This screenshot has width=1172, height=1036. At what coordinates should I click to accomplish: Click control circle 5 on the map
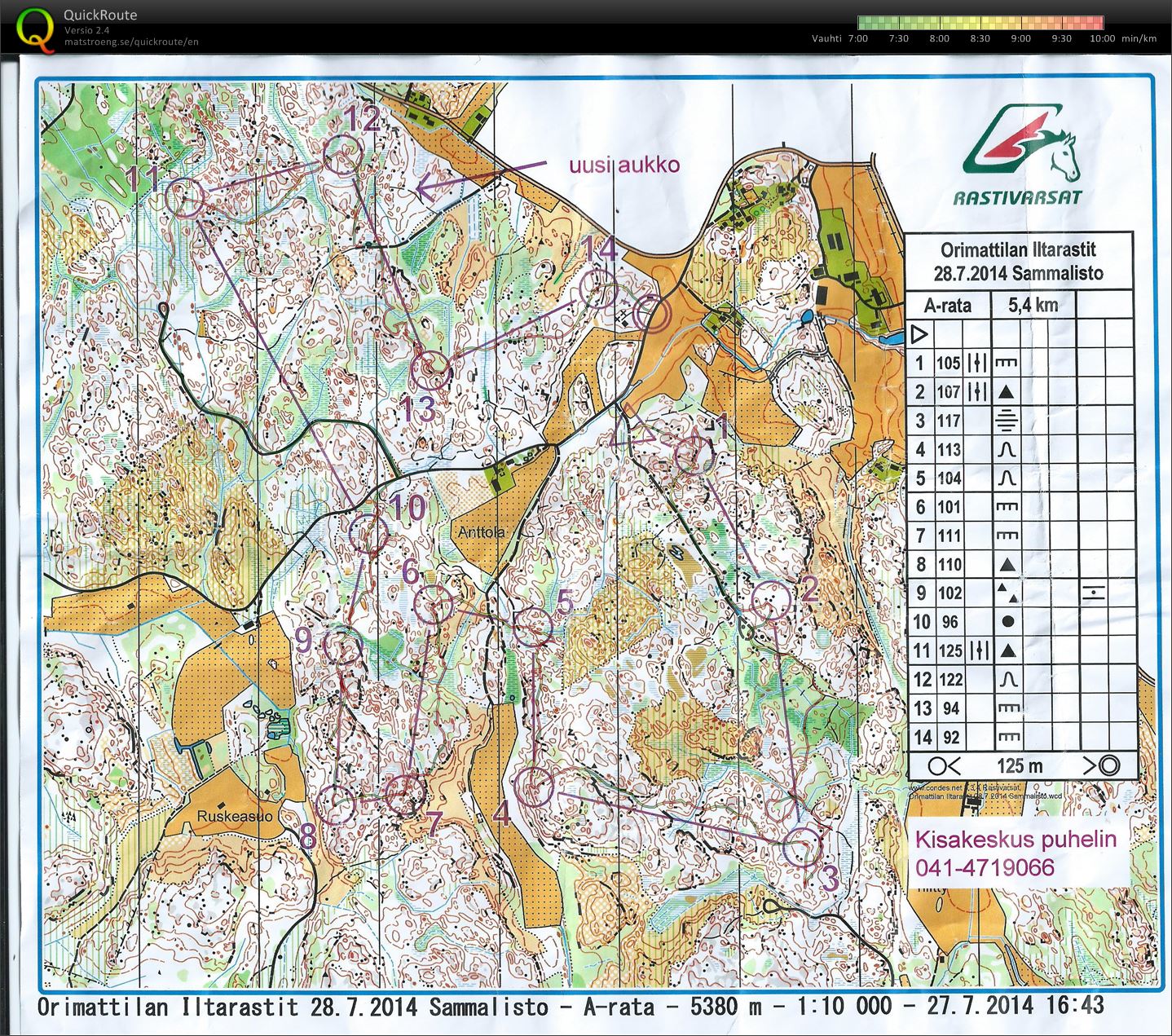[x=533, y=628]
